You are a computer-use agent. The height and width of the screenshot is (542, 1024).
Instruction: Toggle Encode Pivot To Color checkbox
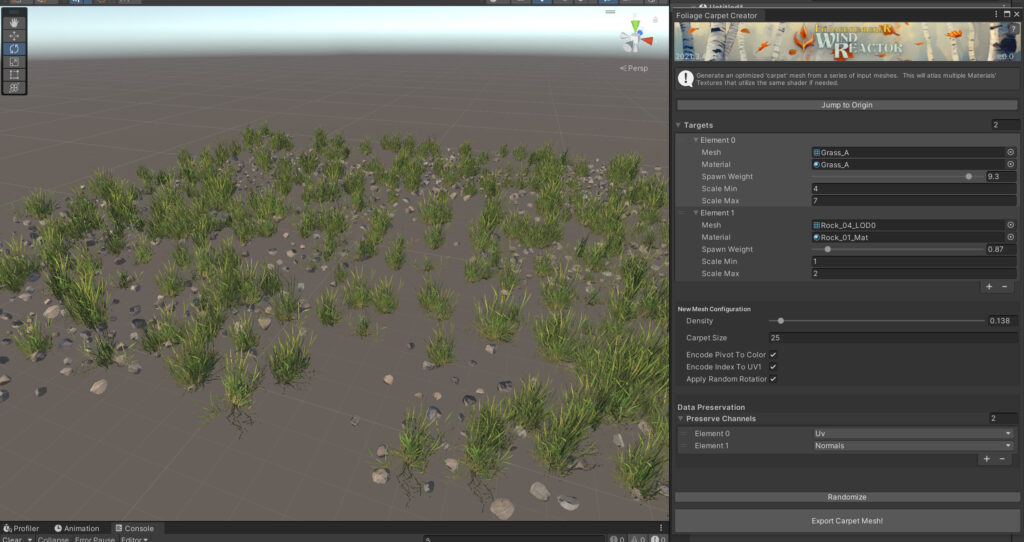773,355
